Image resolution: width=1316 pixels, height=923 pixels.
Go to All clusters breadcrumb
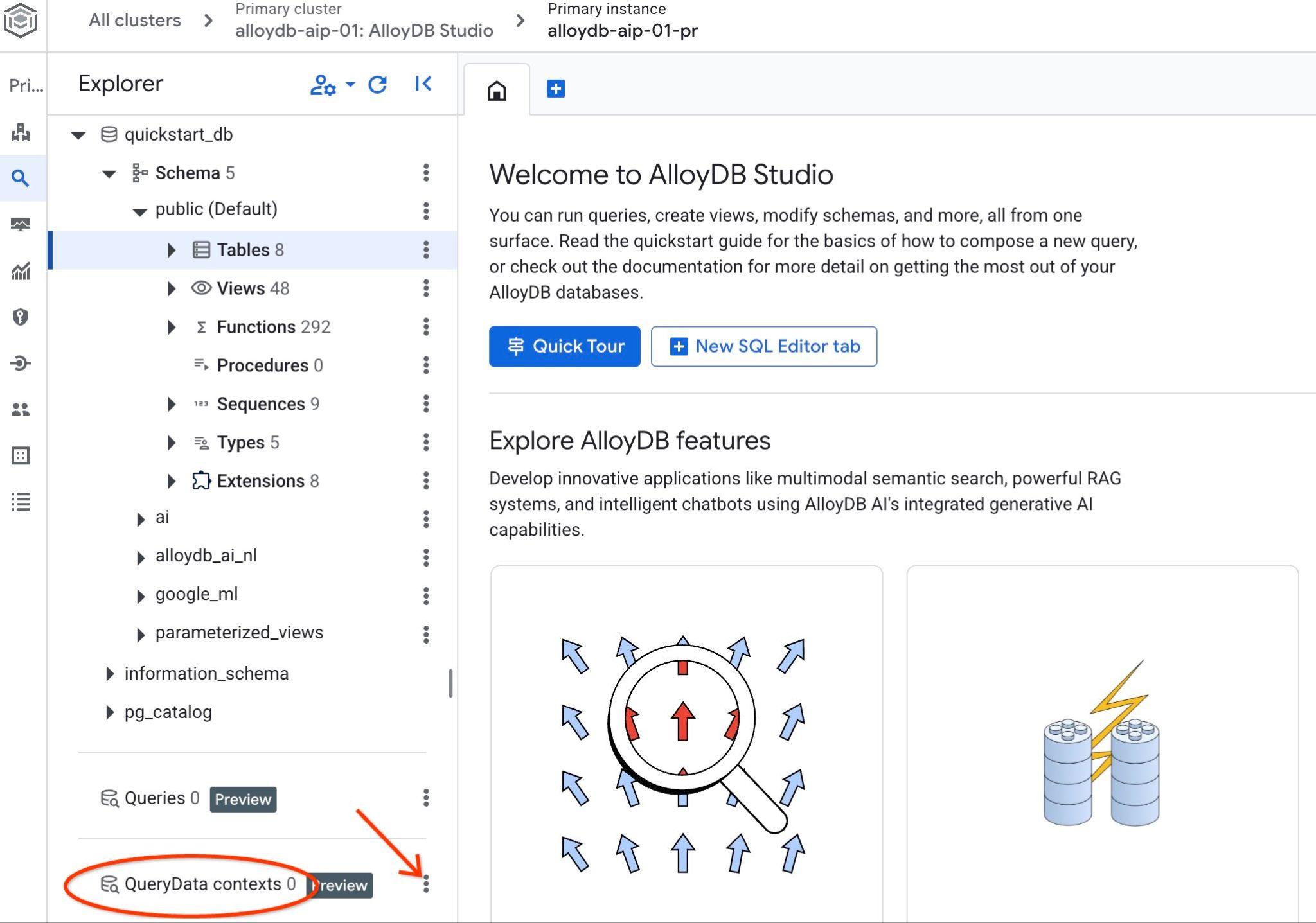pyautogui.click(x=134, y=21)
